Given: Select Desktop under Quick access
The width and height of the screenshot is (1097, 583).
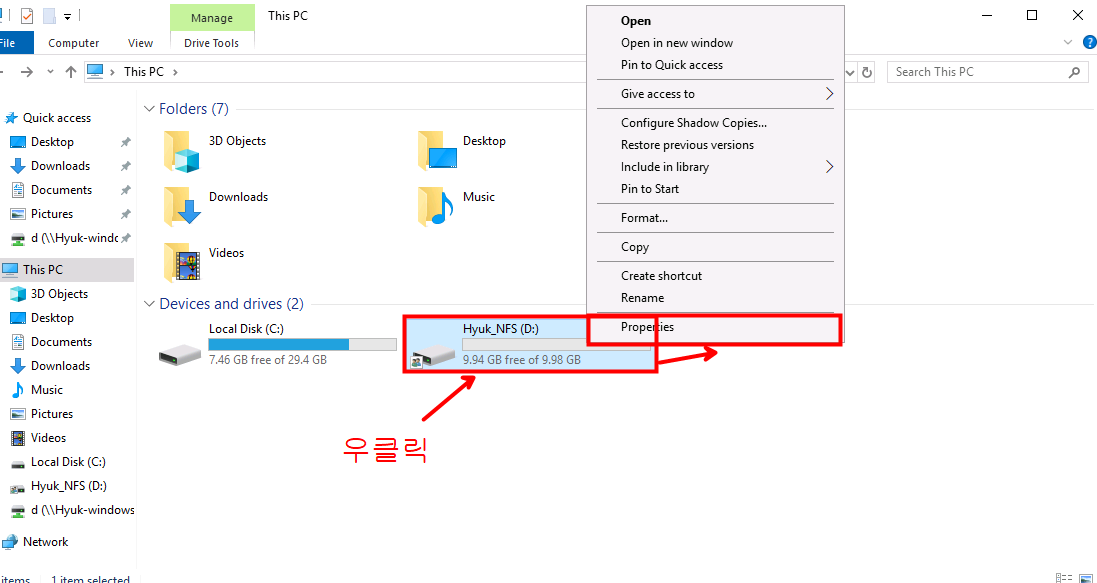Looking at the screenshot, I should click(52, 142).
